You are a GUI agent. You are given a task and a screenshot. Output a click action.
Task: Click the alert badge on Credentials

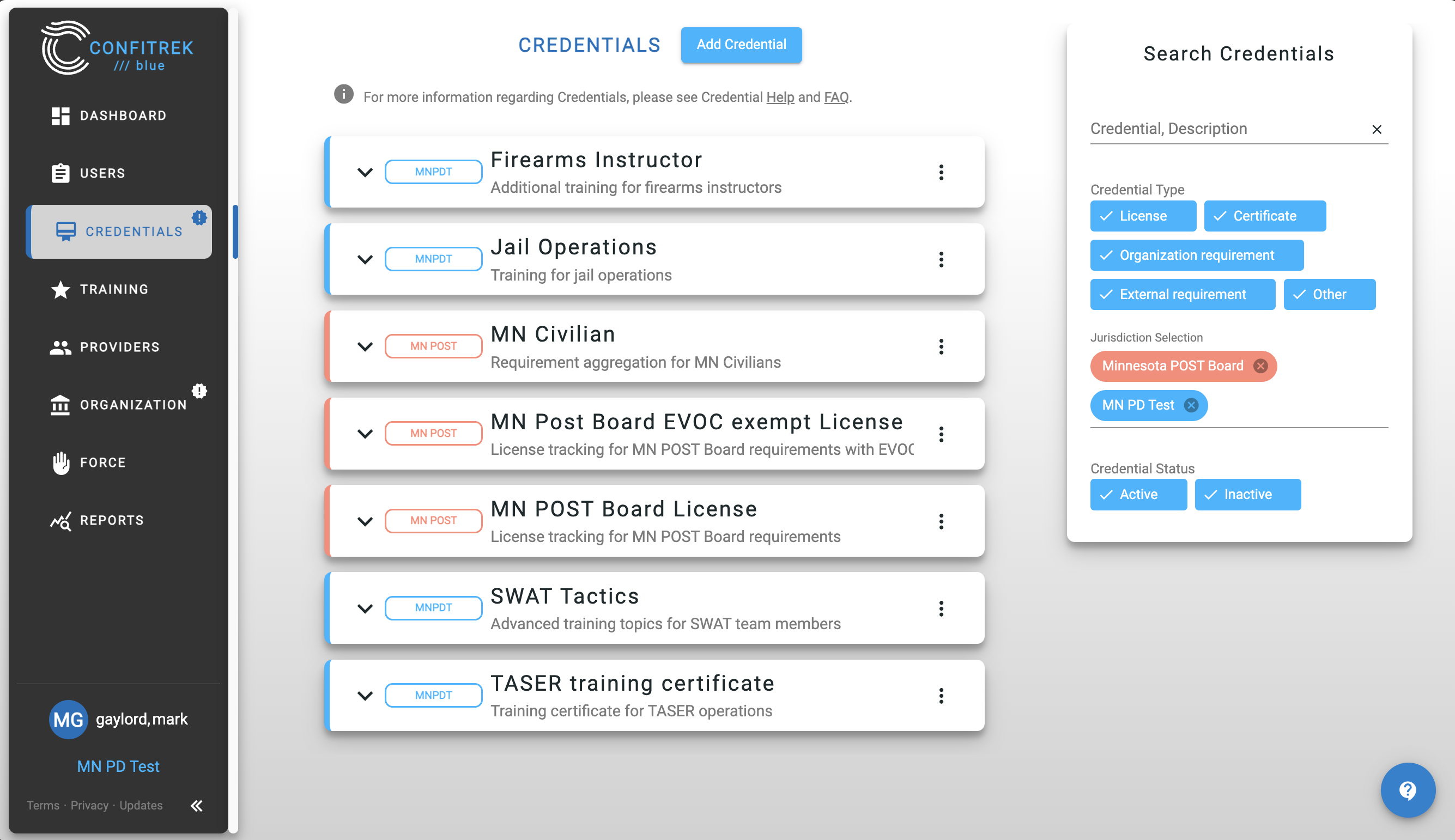[x=199, y=217]
